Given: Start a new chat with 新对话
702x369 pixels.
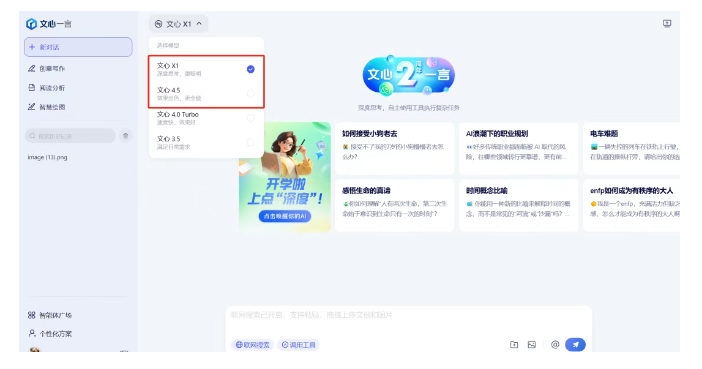Looking at the screenshot, I should tap(78, 47).
